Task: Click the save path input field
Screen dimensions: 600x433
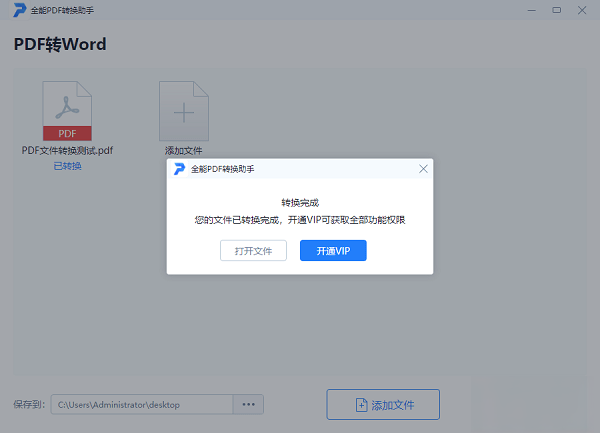Action: [142, 404]
